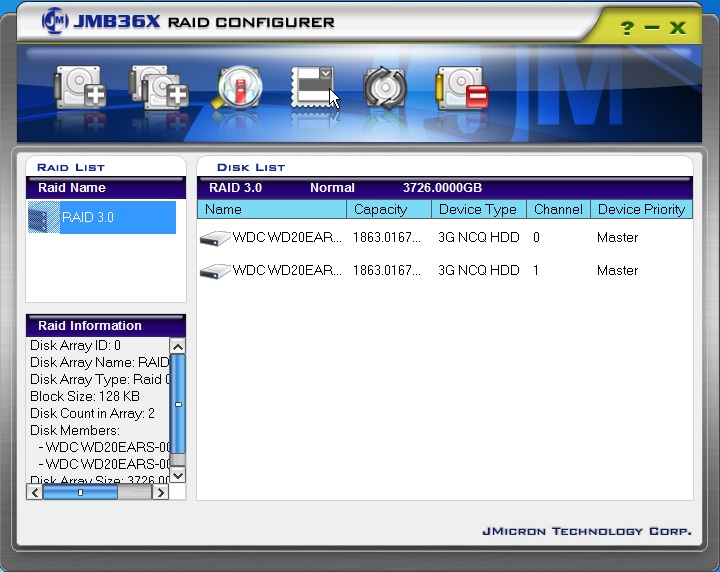Viewport: 720px width, 572px height.
Task: Click the Raid Name column header
Action: (x=106, y=188)
